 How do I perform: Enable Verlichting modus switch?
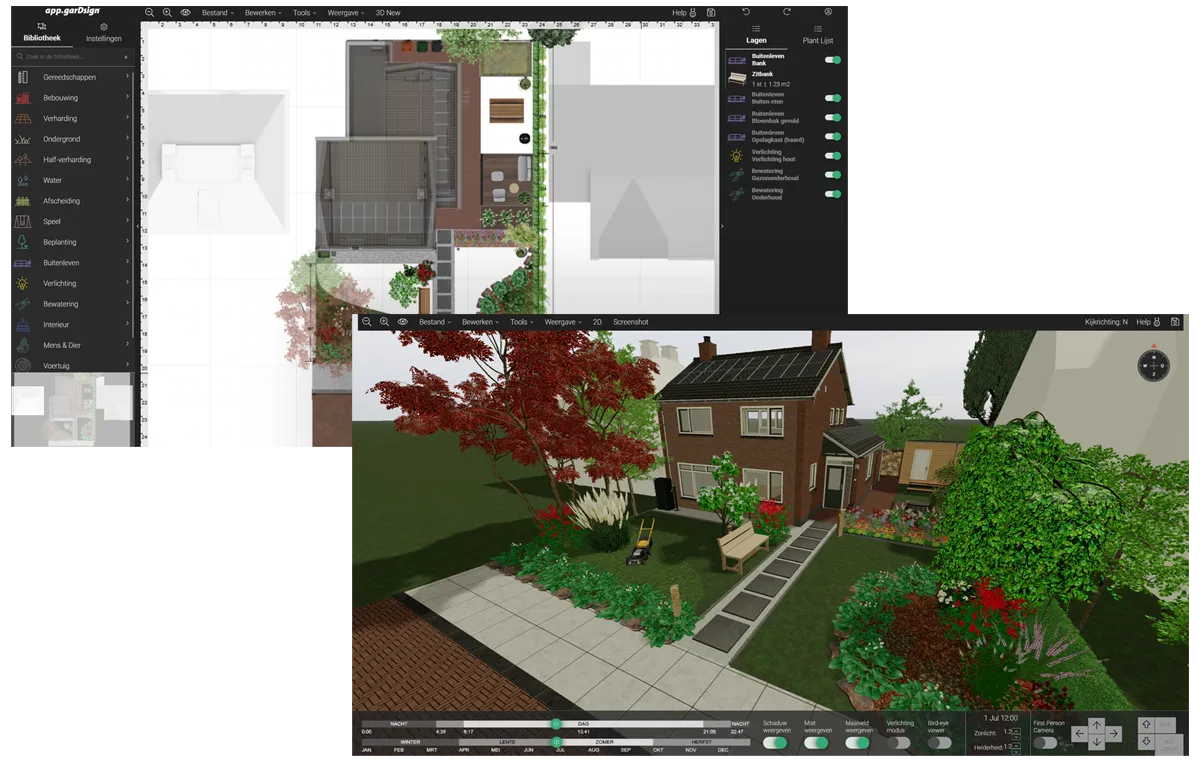point(899,743)
